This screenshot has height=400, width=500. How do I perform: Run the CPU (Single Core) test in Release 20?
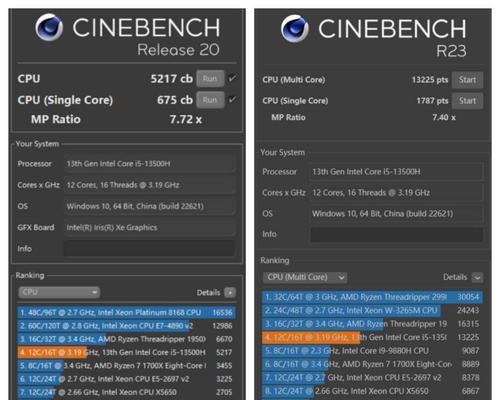pos(210,100)
